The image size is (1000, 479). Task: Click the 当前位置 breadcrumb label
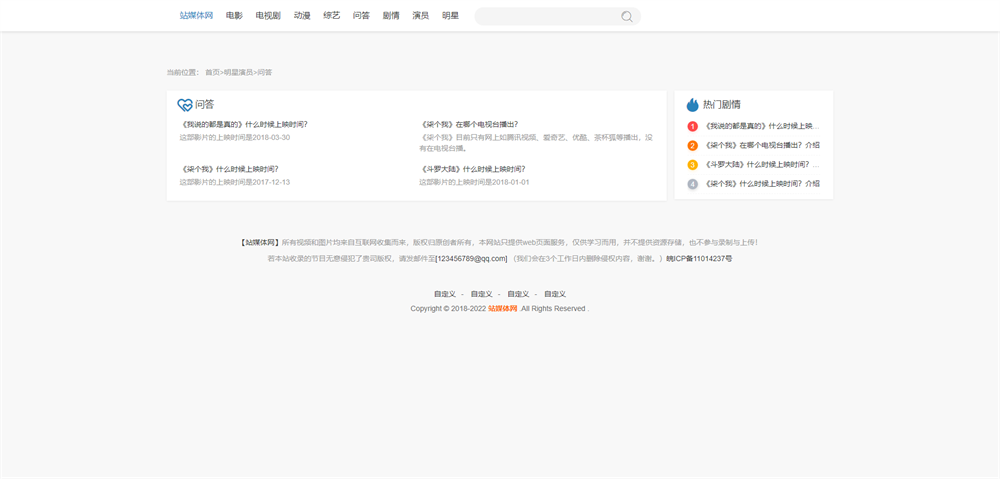click(x=182, y=73)
